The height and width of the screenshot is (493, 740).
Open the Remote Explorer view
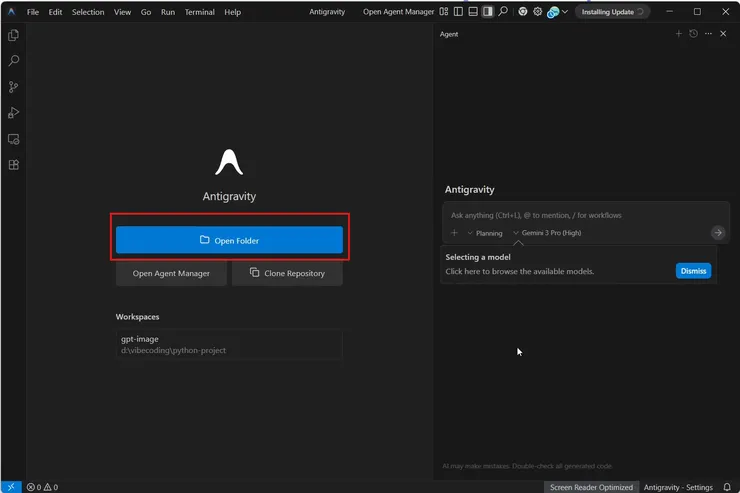coord(13,139)
